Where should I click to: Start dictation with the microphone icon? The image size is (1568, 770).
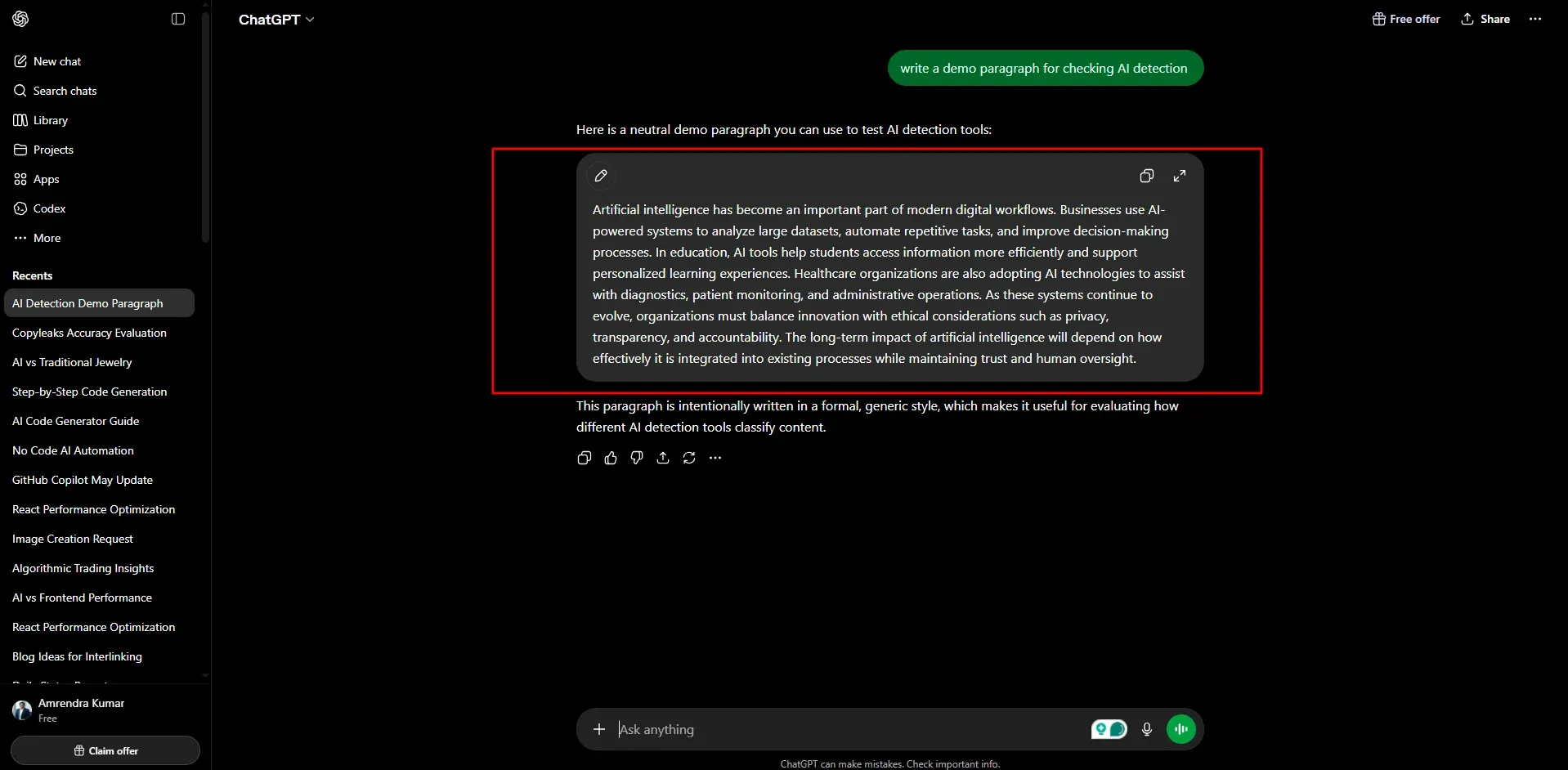coord(1147,729)
